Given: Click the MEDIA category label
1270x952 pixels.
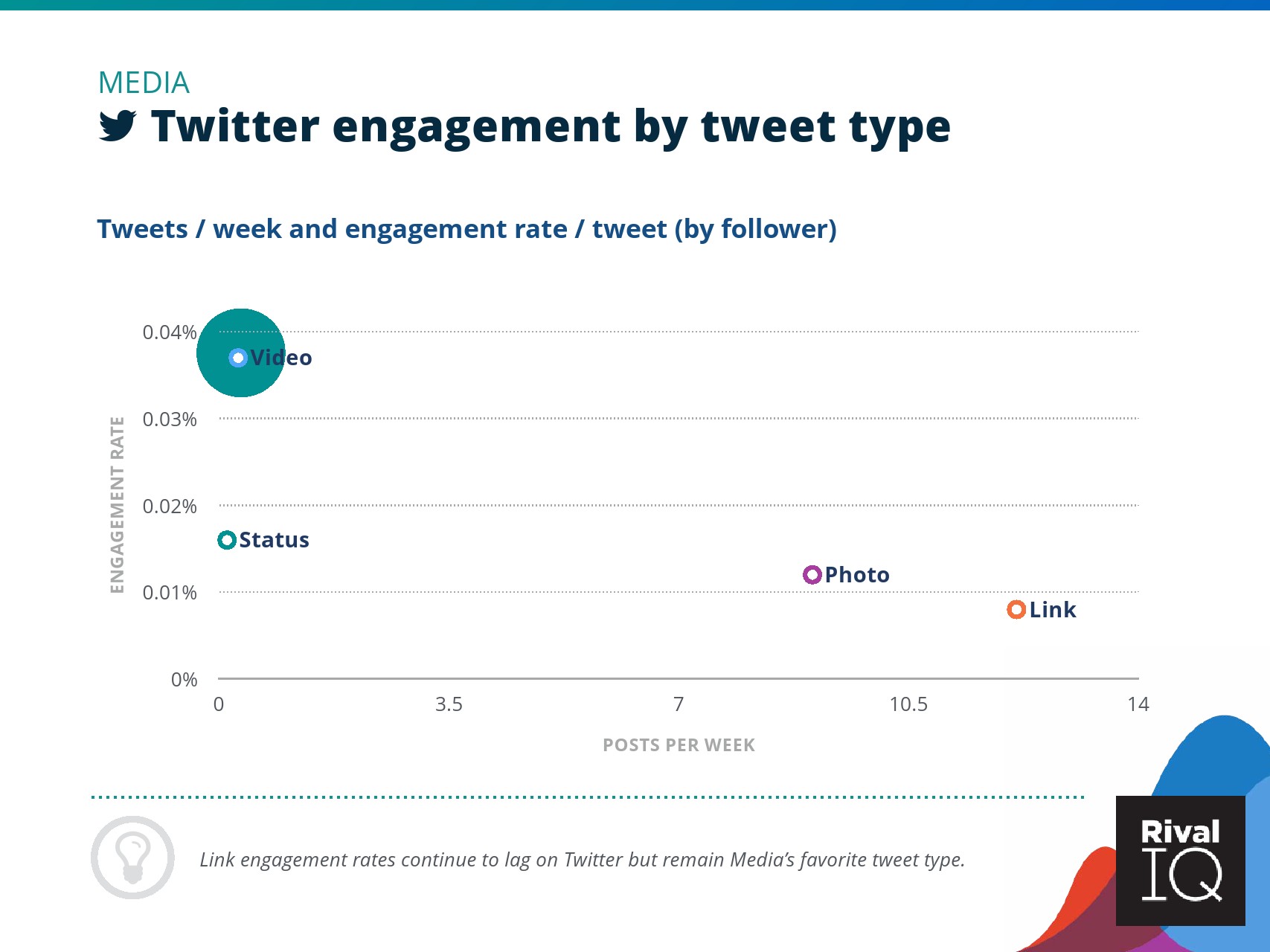Looking at the screenshot, I should [144, 83].
